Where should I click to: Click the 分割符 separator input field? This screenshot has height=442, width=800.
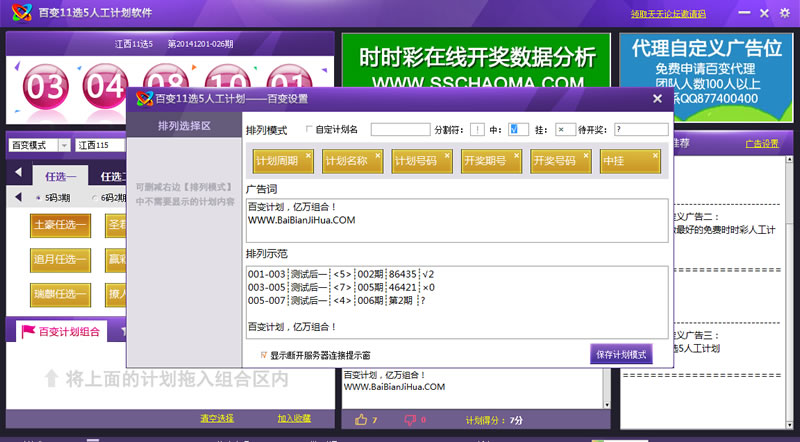coord(477,130)
